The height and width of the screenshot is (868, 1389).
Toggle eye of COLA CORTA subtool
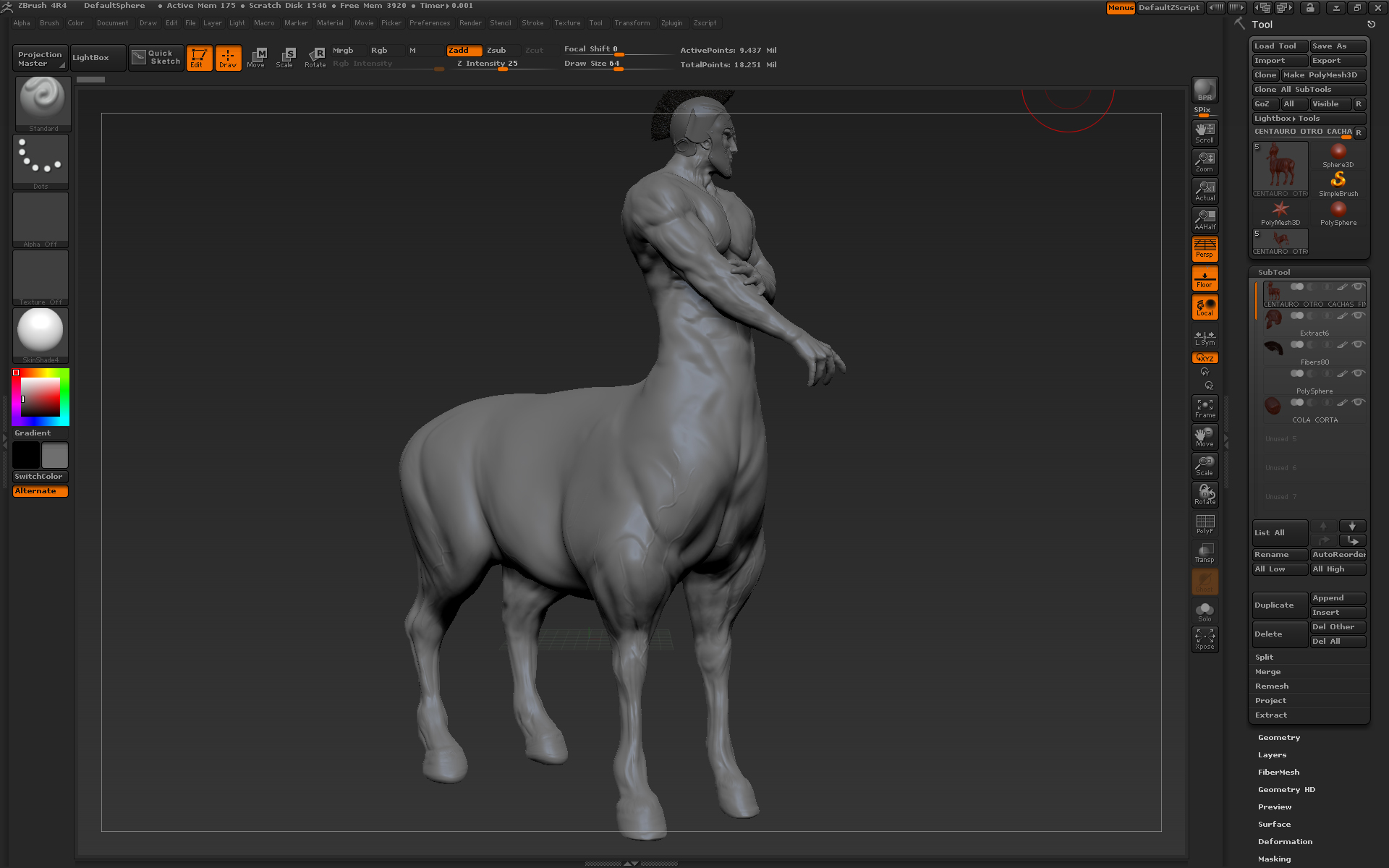(1358, 402)
